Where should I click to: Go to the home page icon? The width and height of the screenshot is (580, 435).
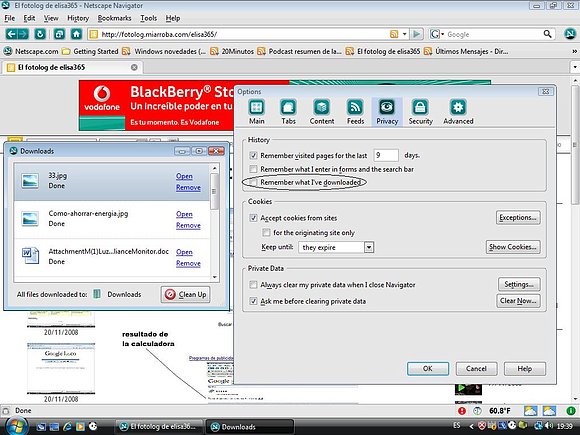click(76, 34)
